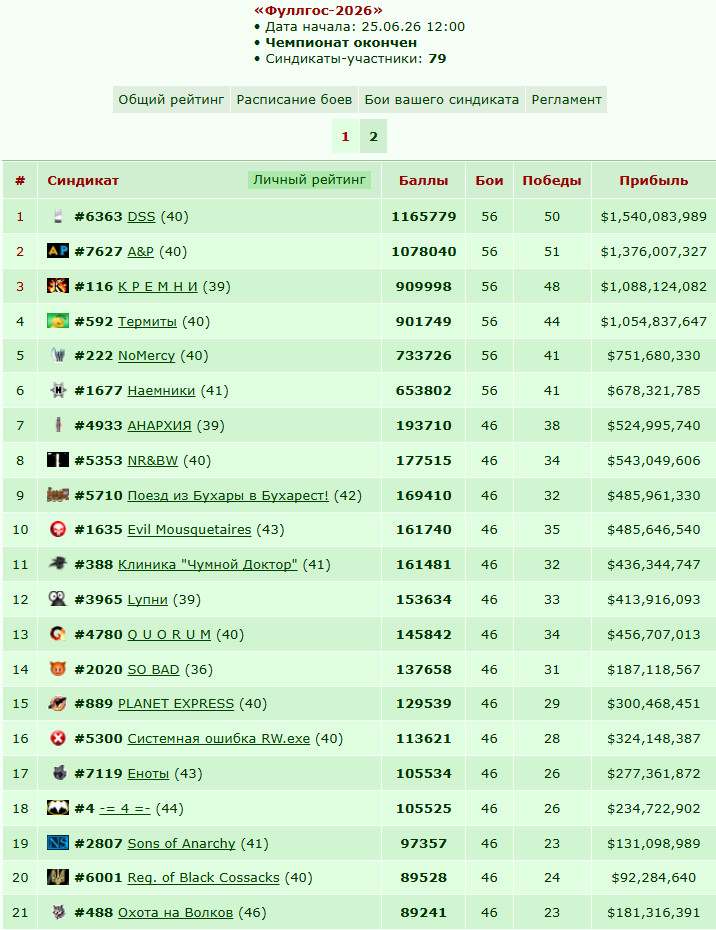Switch to Бои вашего синдиката tab

[441, 100]
